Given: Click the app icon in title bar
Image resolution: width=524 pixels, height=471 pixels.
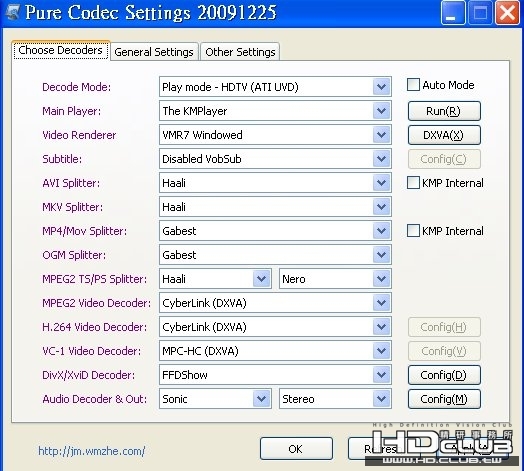Looking at the screenshot, I should click(12, 12).
